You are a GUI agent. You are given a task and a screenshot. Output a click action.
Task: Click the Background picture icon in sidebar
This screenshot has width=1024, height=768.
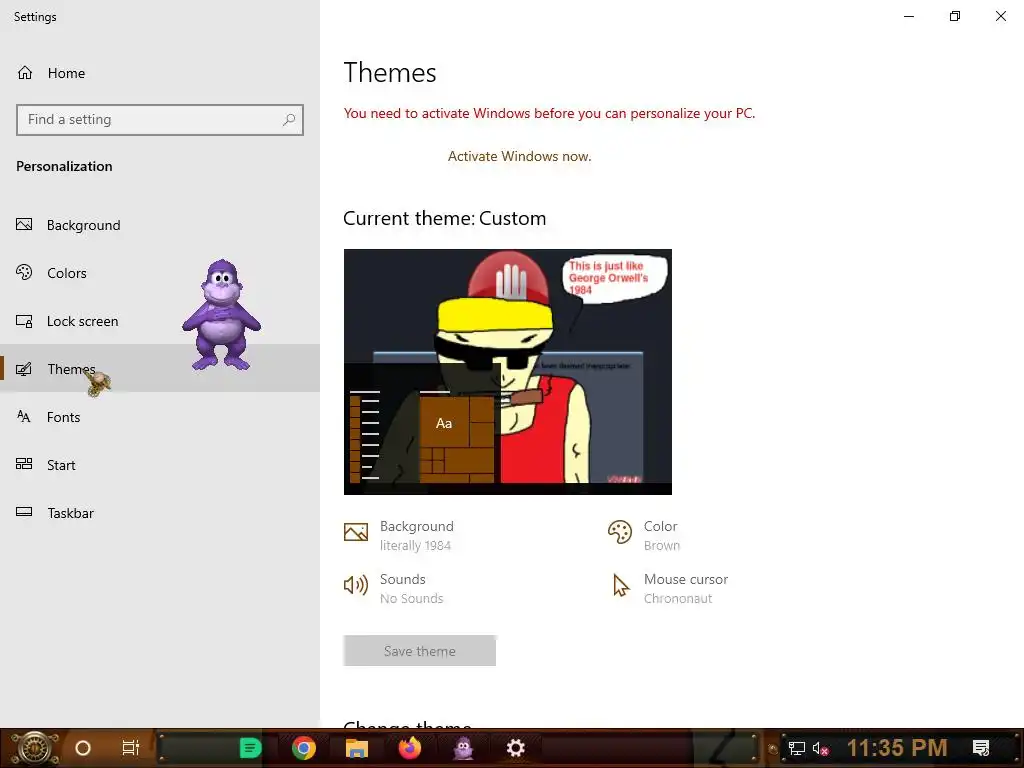tap(24, 225)
